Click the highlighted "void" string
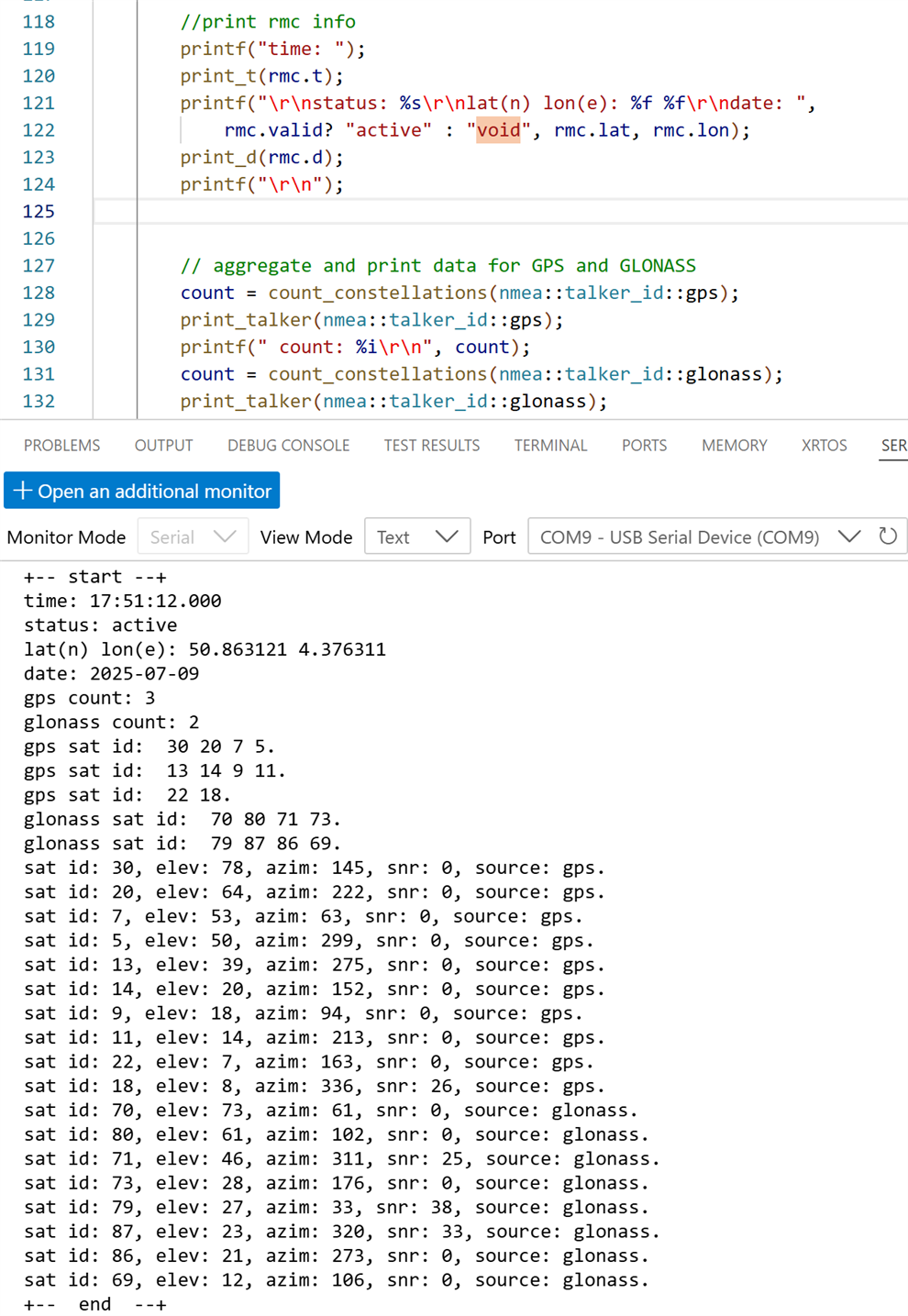Image resolution: width=908 pixels, height=1316 pixels. tap(498, 130)
